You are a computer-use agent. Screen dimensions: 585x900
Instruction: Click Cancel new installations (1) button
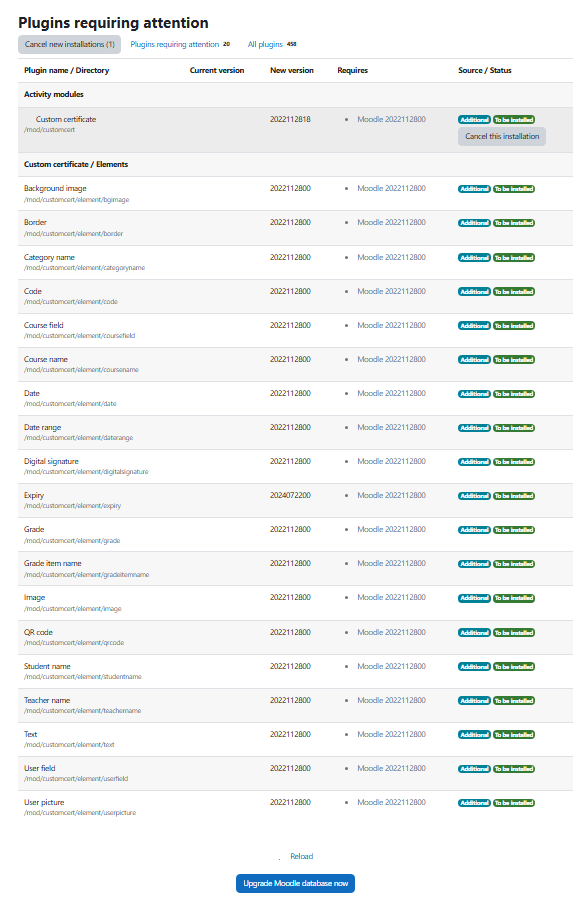[x=69, y=44]
